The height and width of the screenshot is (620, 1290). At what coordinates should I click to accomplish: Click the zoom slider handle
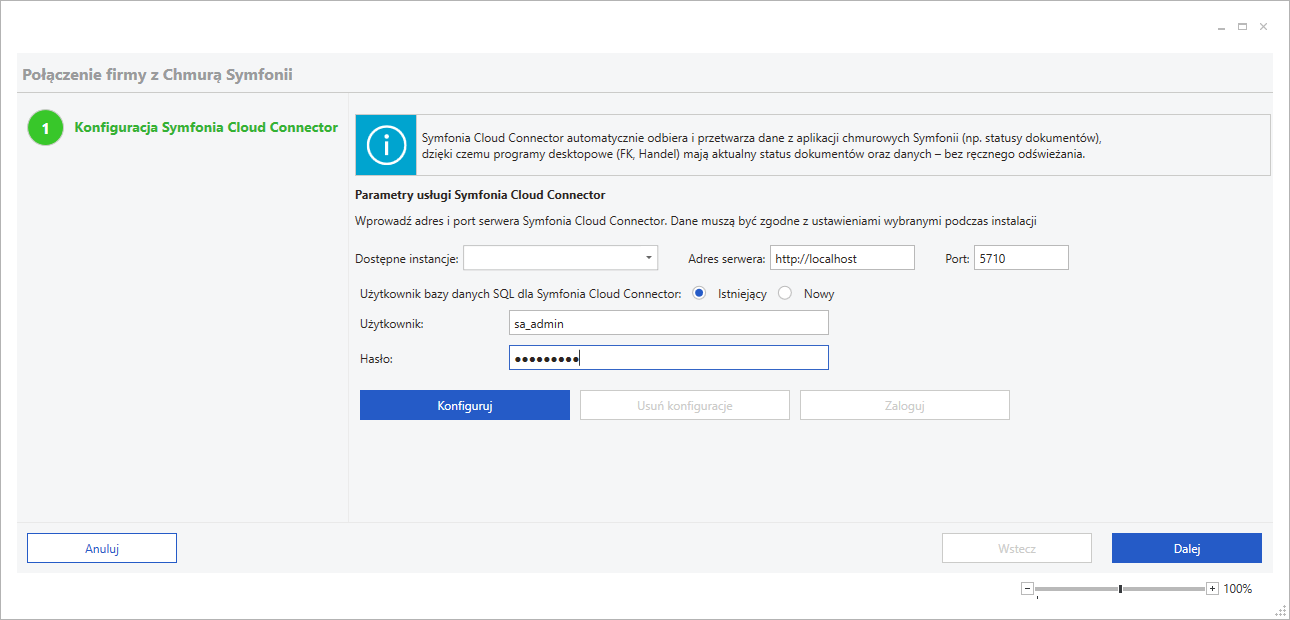pyautogui.click(x=1120, y=589)
